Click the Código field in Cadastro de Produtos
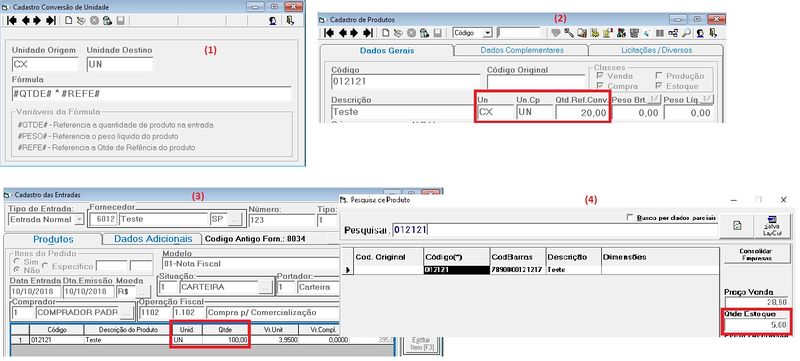Viewport: 800px width, 361px height. 406,82
